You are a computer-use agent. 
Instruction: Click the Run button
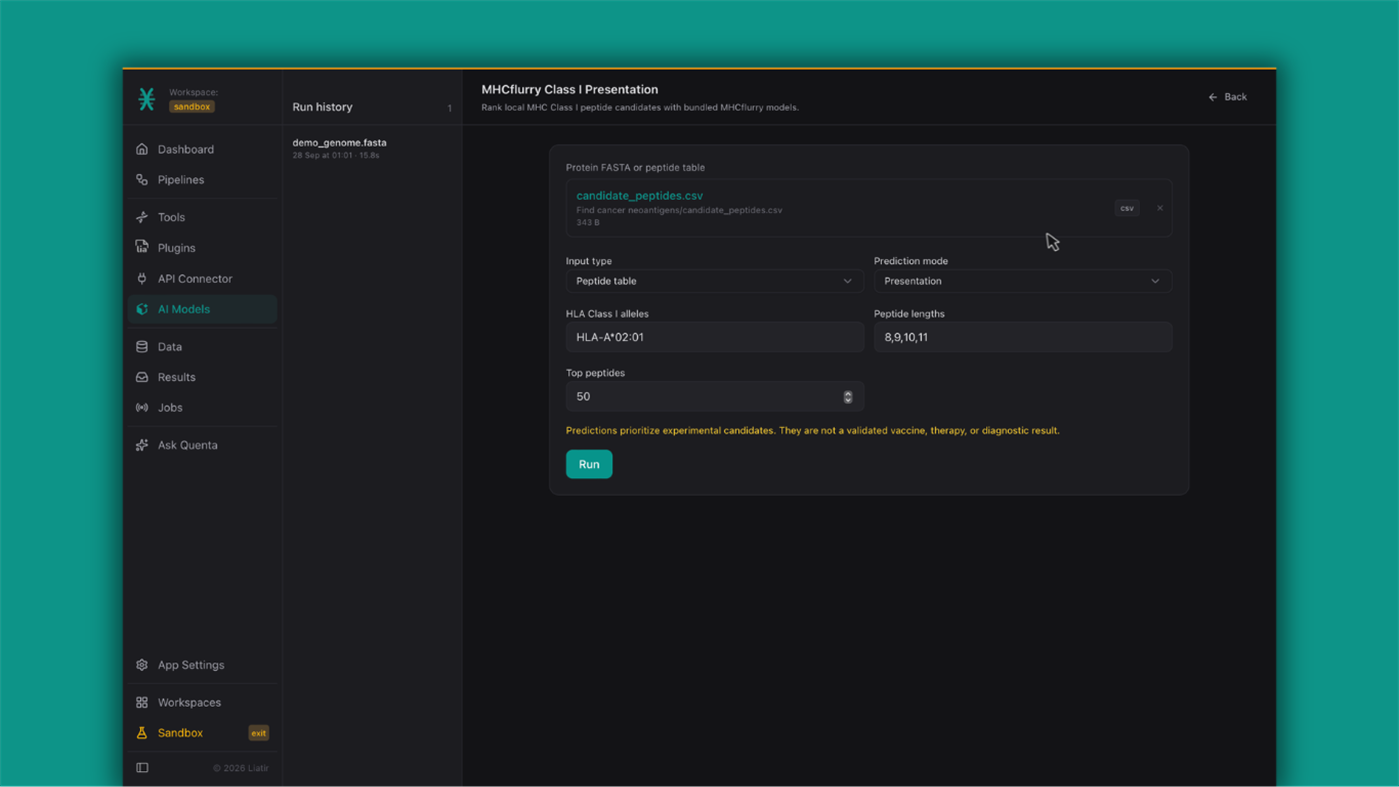click(x=589, y=464)
